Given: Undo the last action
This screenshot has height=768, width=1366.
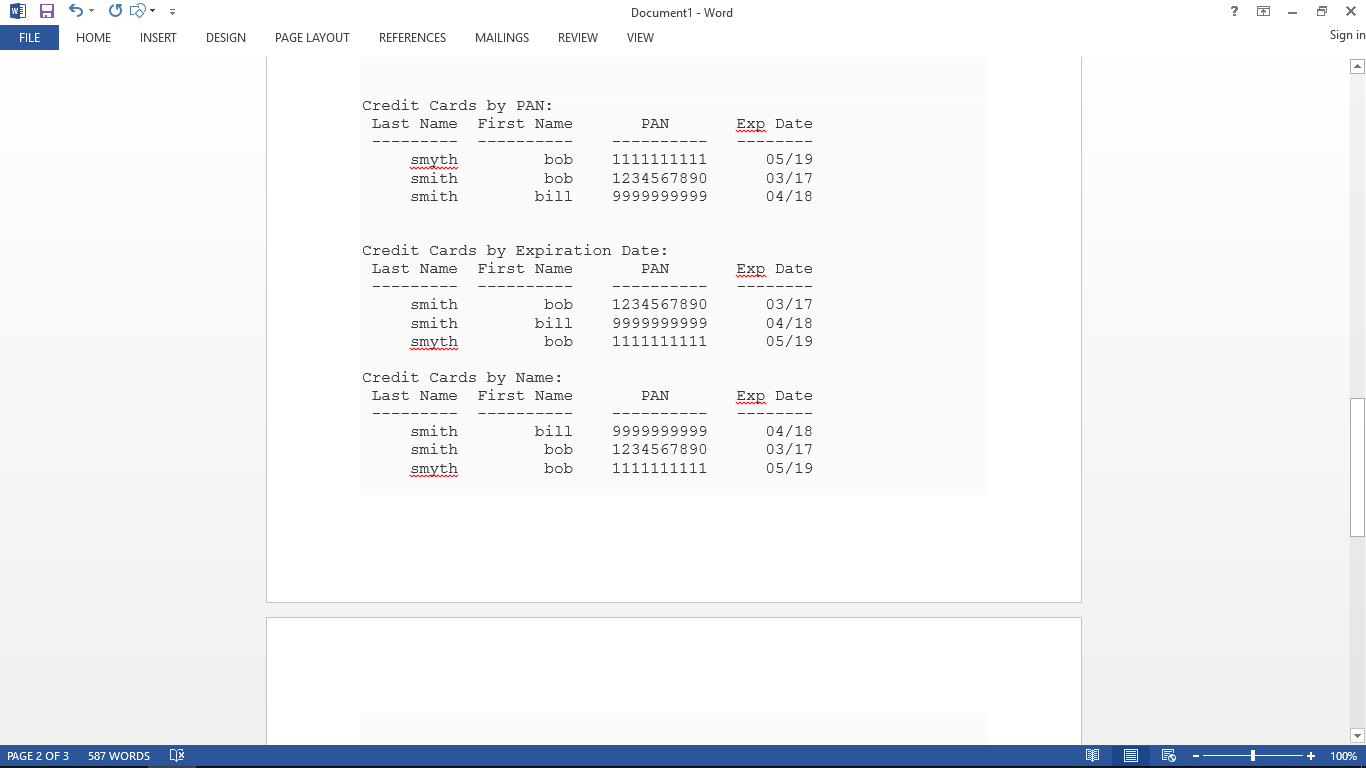Looking at the screenshot, I should pyautogui.click(x=75, y=11).
